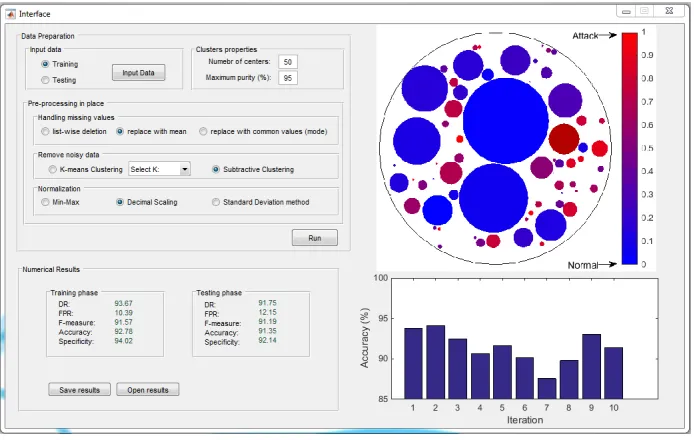Click the Accuracy (%) axis label

[364, 338]
